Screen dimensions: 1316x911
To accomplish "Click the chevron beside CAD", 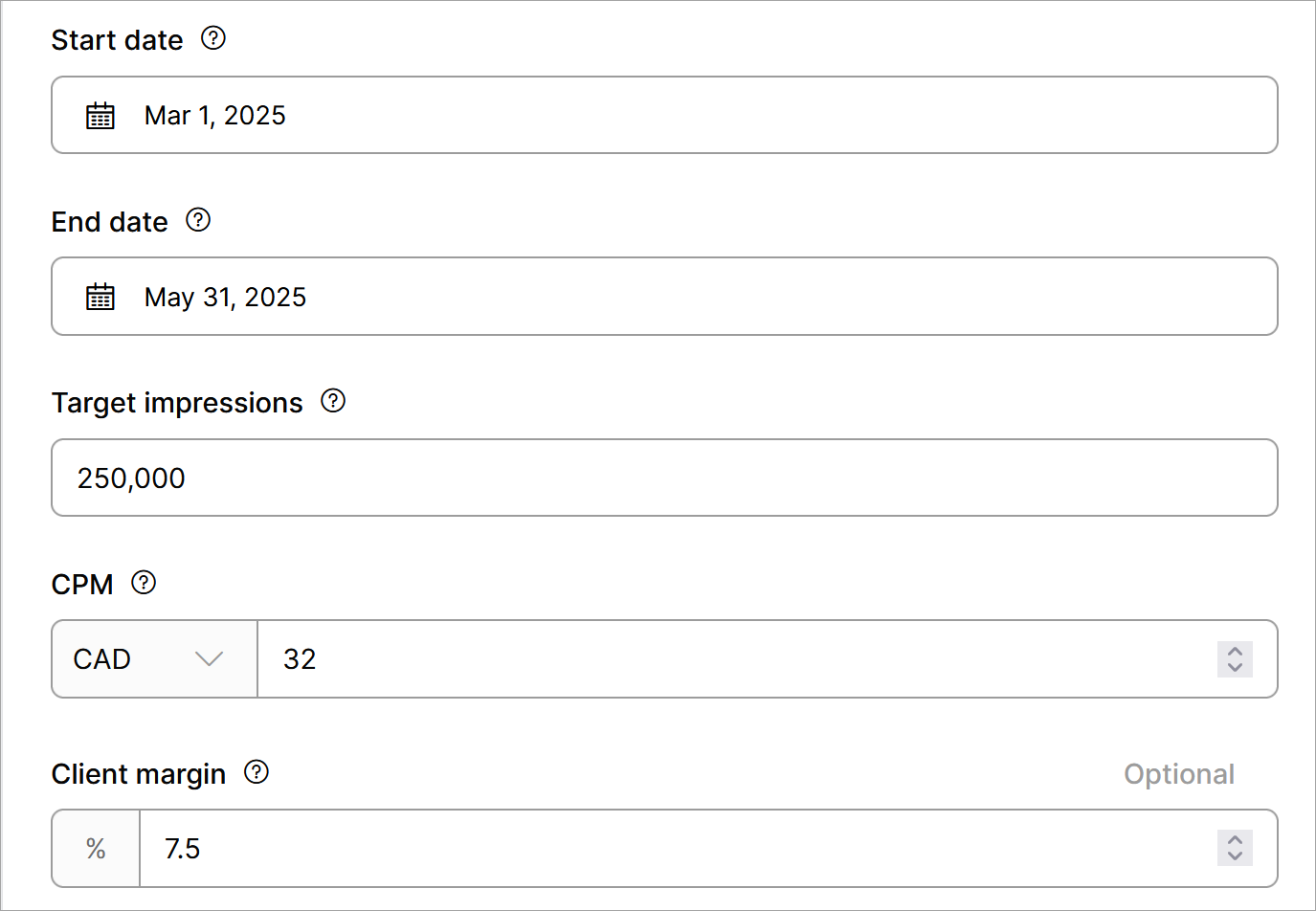I will point(209,659).
